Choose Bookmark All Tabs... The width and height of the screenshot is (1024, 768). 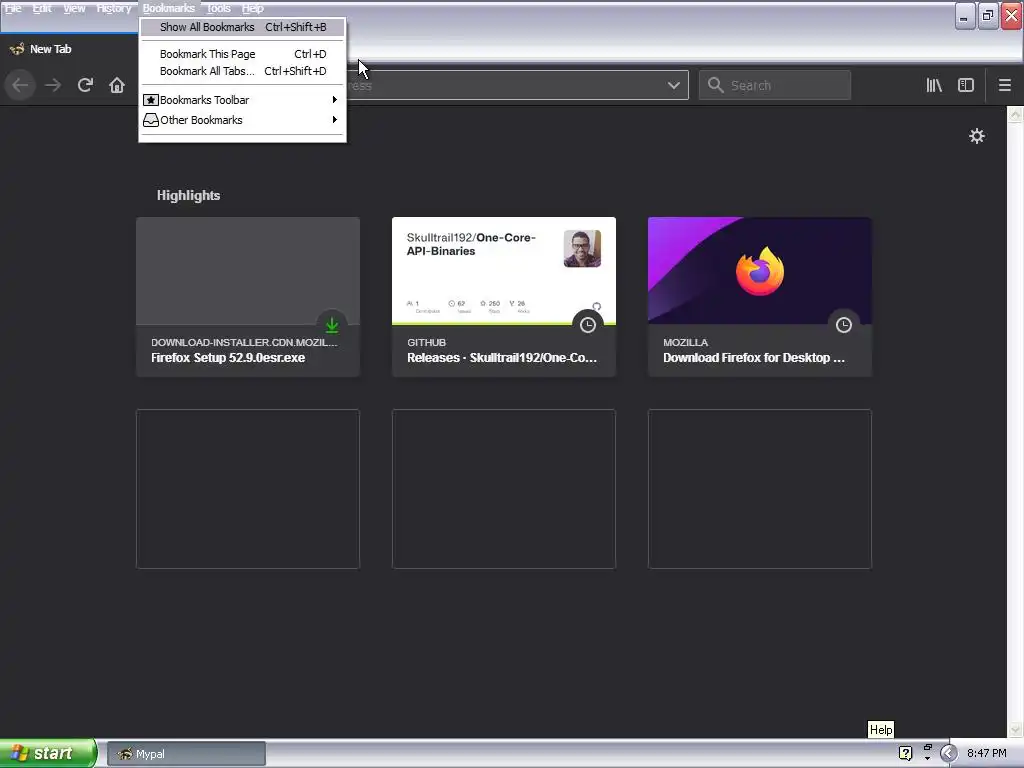242,71
